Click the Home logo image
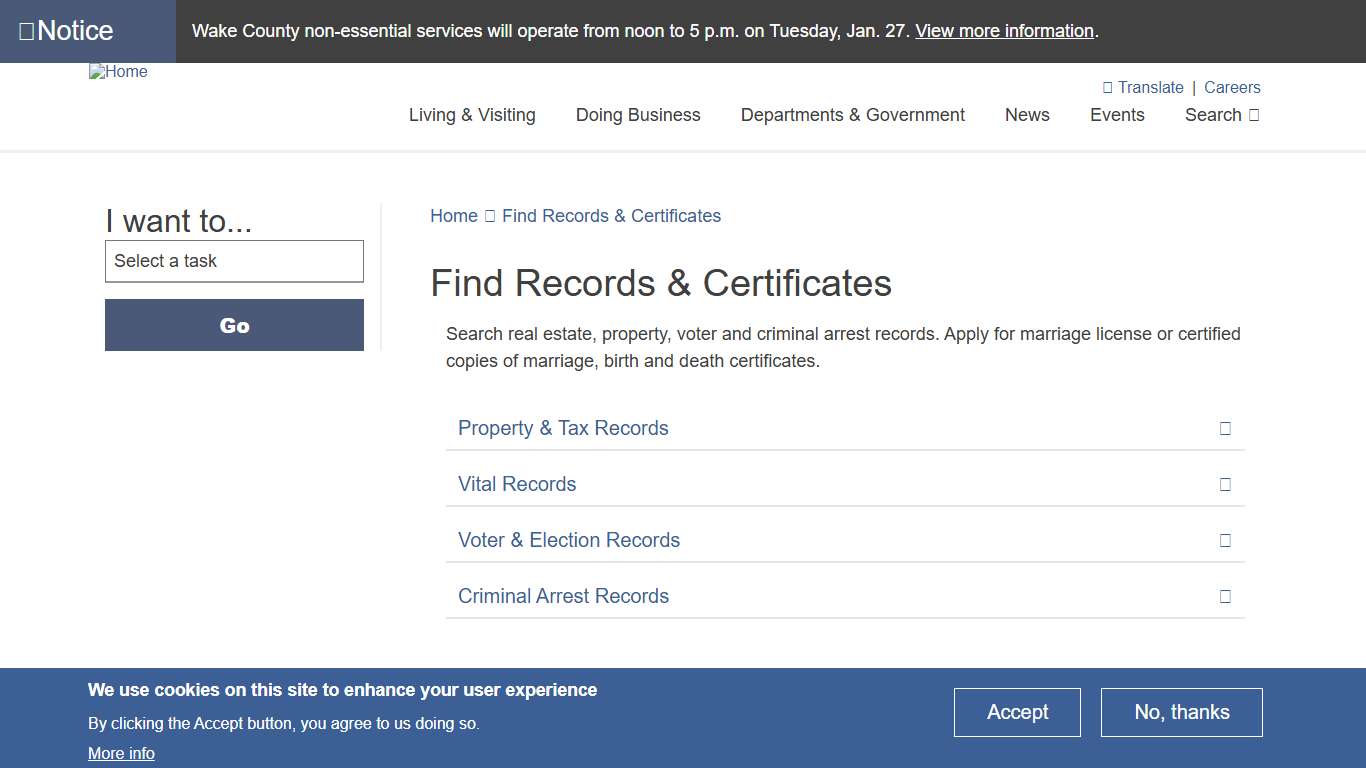Screen dimensions: 1366x768 [x=118, y=71]
